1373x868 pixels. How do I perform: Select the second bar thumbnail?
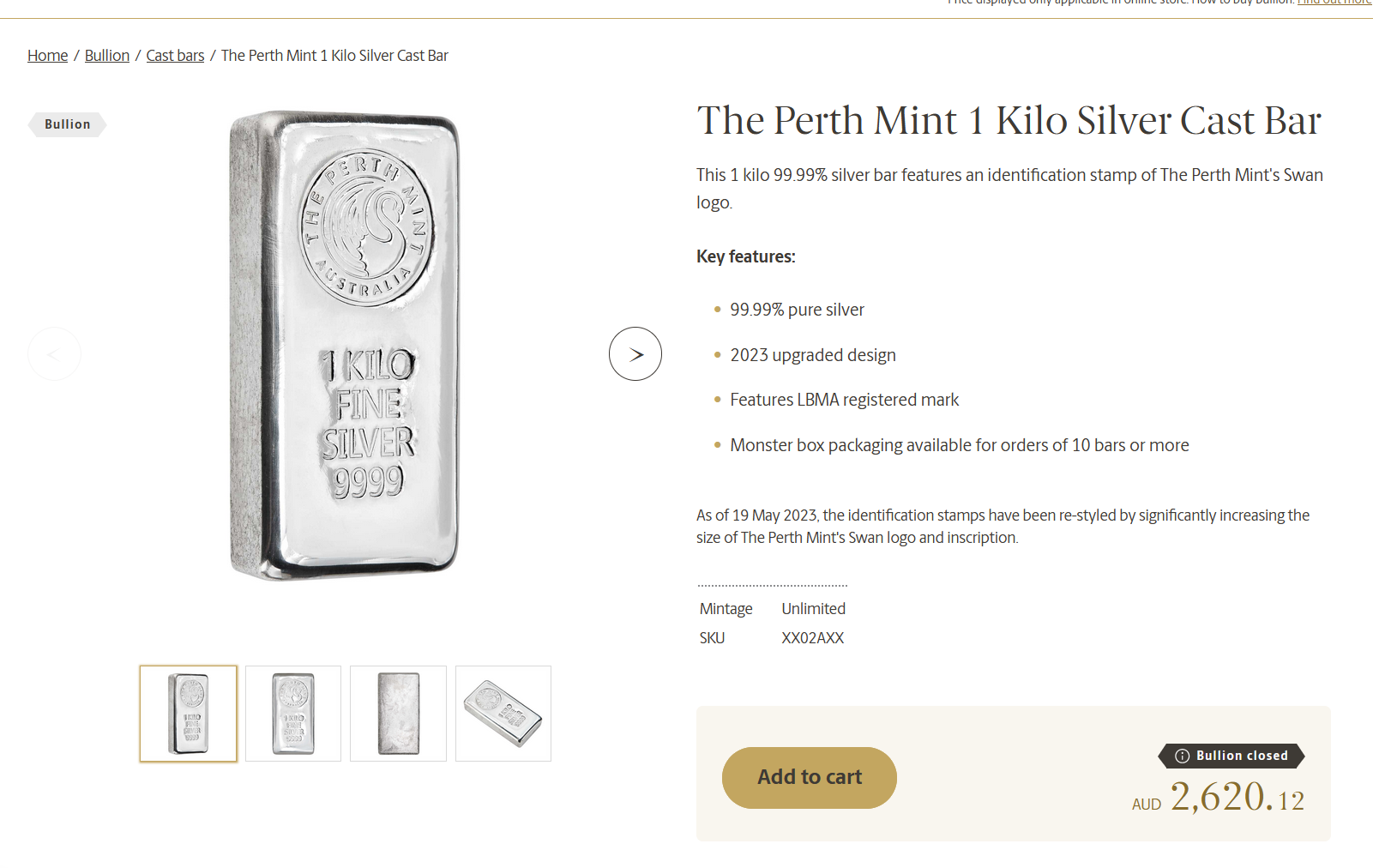tap(293, 714)
